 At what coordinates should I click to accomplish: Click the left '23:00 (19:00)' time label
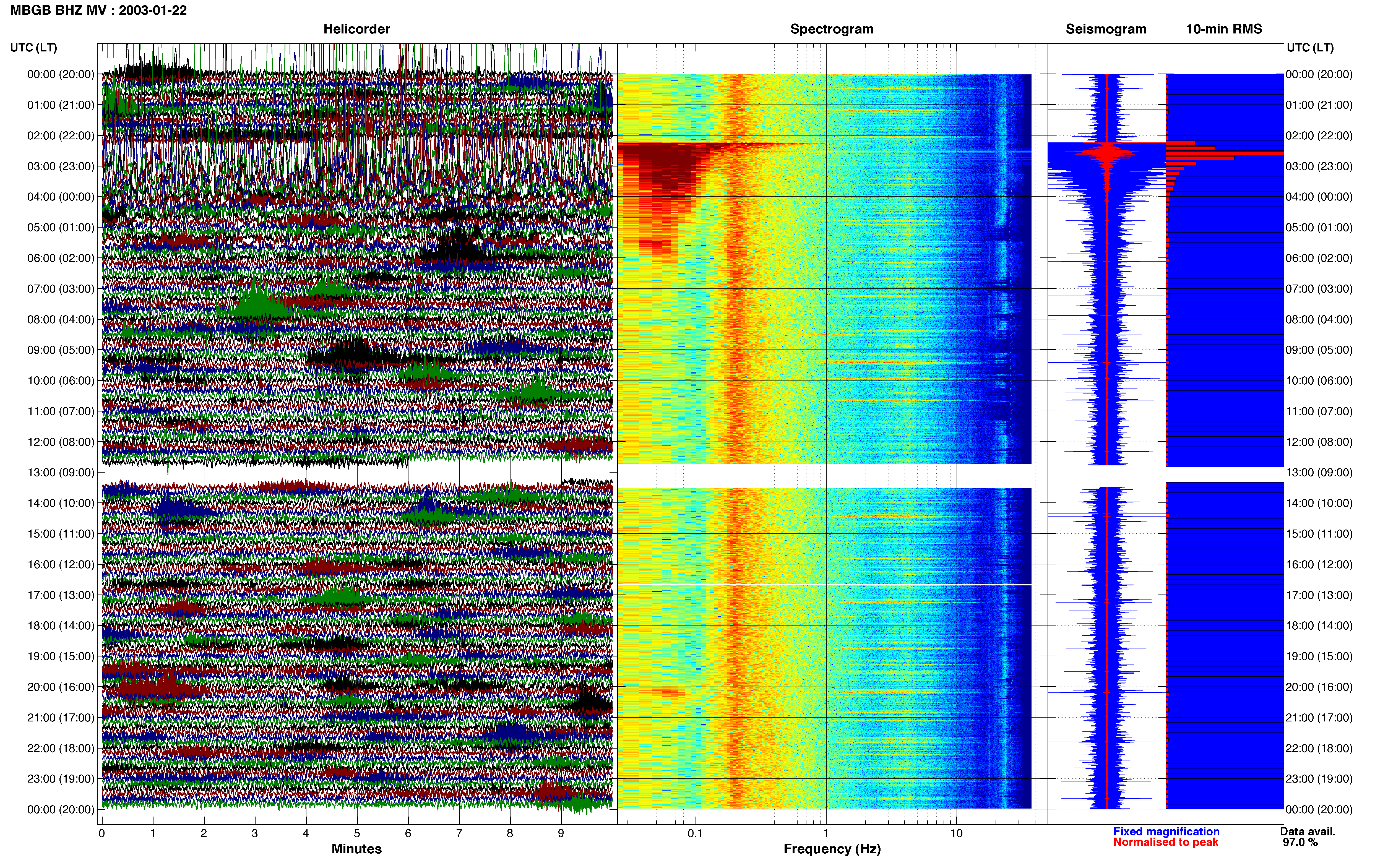[x=61, y=779]
